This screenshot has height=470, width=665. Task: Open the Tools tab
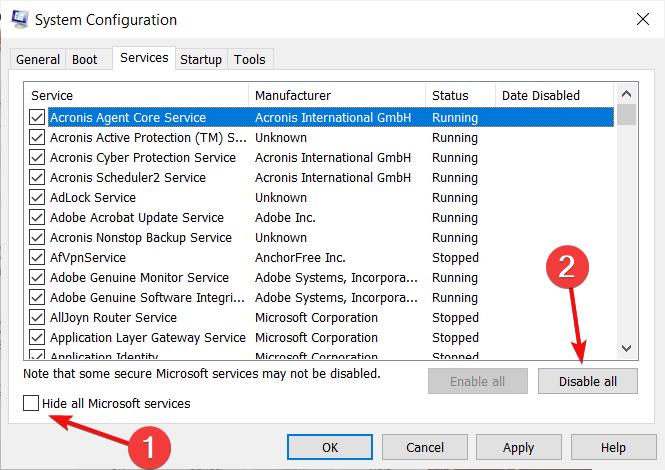click(x=250, y=59)
